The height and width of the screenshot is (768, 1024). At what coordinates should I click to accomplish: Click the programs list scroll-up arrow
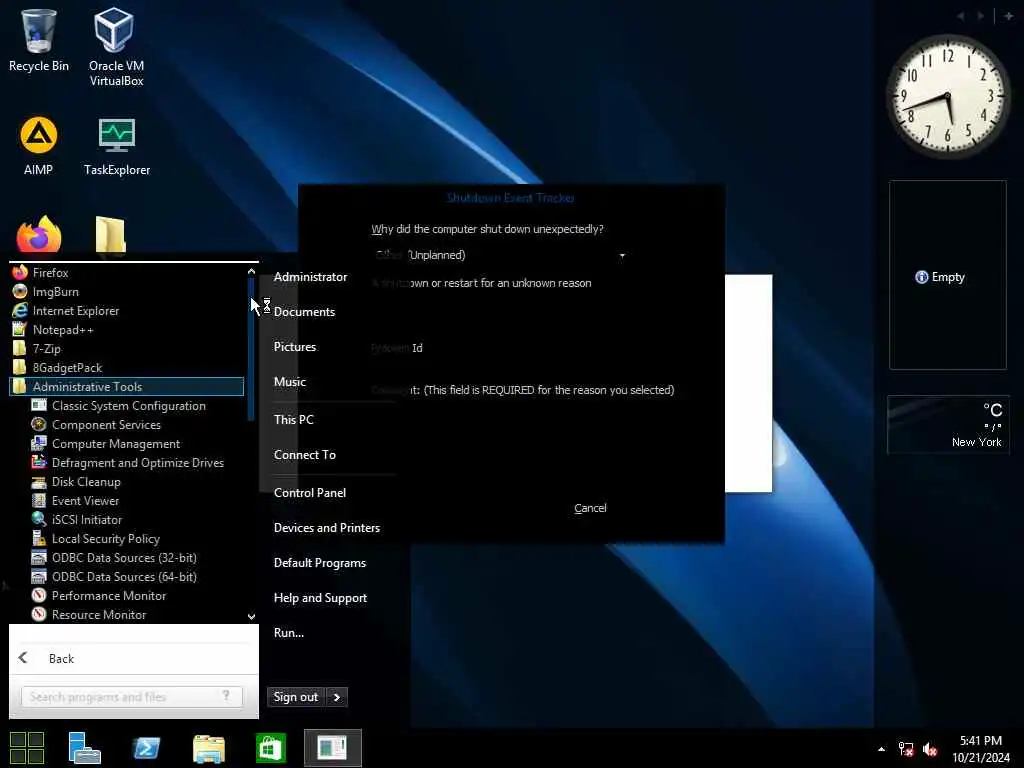tap(251, 270)
